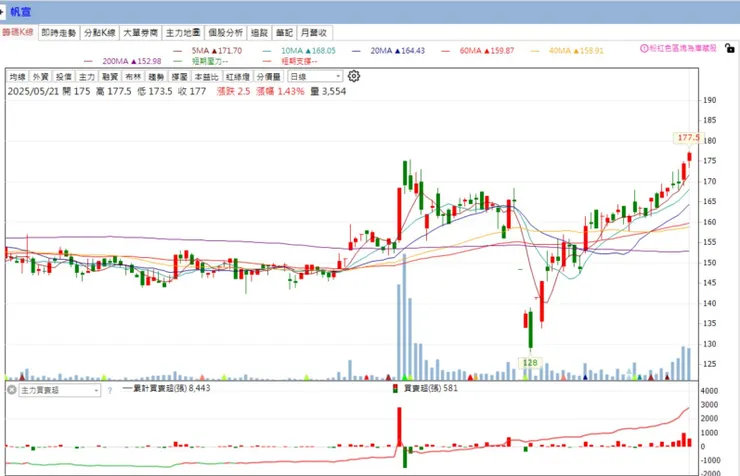Click the 買賣超(張) 581 label
This screenshot has height=476, width=740.
[x=431, y=388]
